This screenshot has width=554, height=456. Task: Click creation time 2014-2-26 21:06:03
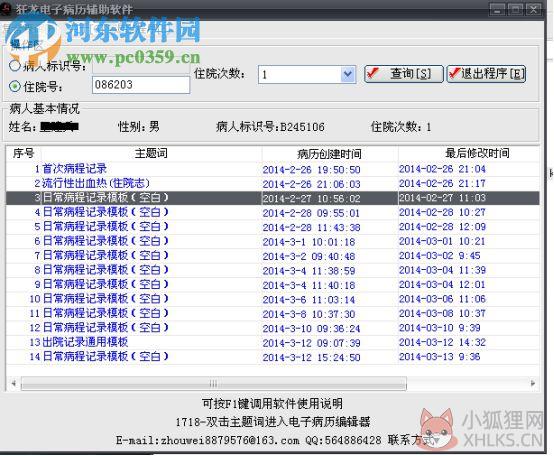pyautogui.click(x=311, y=184)
